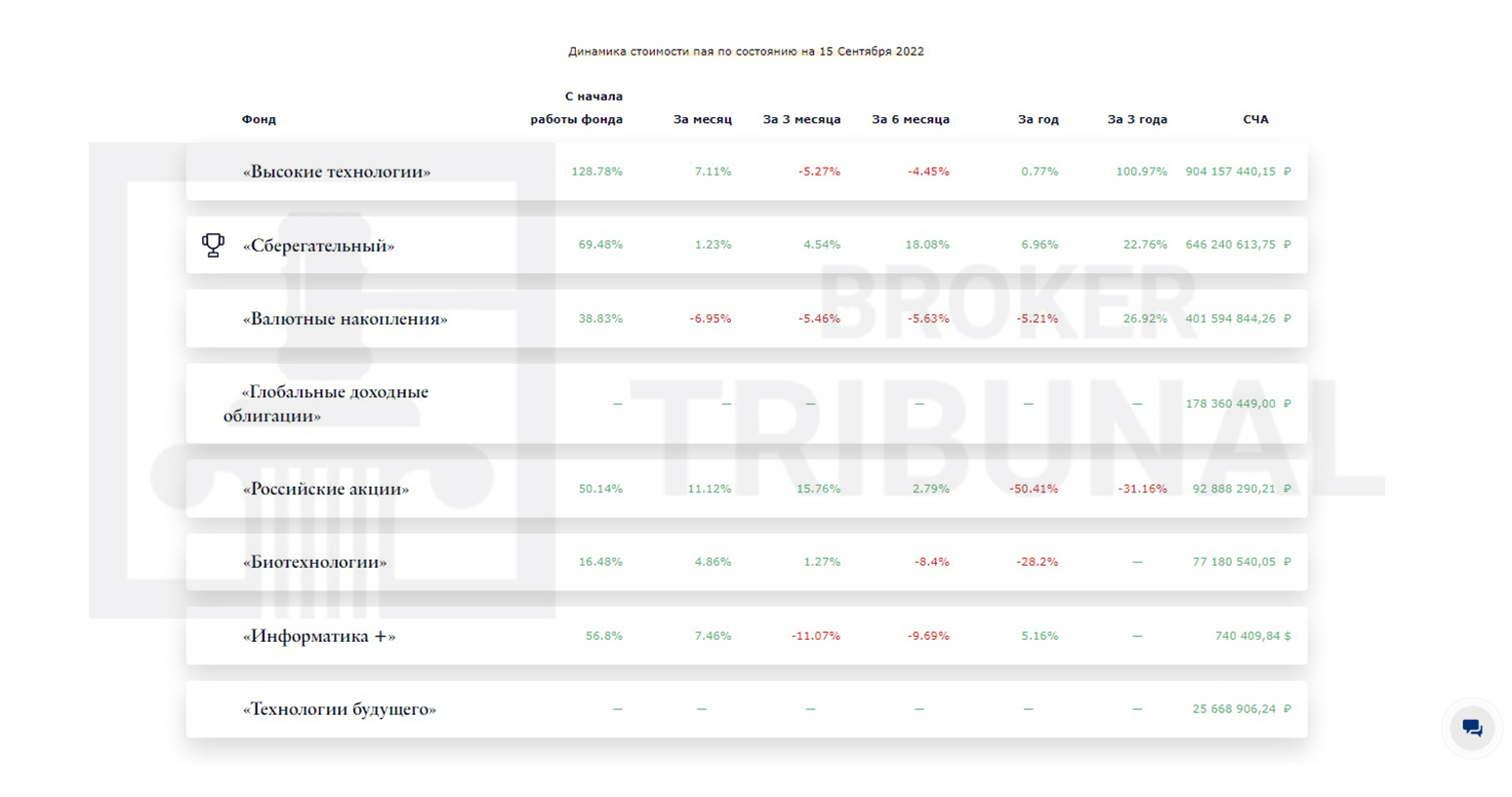Select СЧА value 178 360 449,00 ₽
The height and width of the screenshot is (797, 1512).
click(x=1238, y=404)
